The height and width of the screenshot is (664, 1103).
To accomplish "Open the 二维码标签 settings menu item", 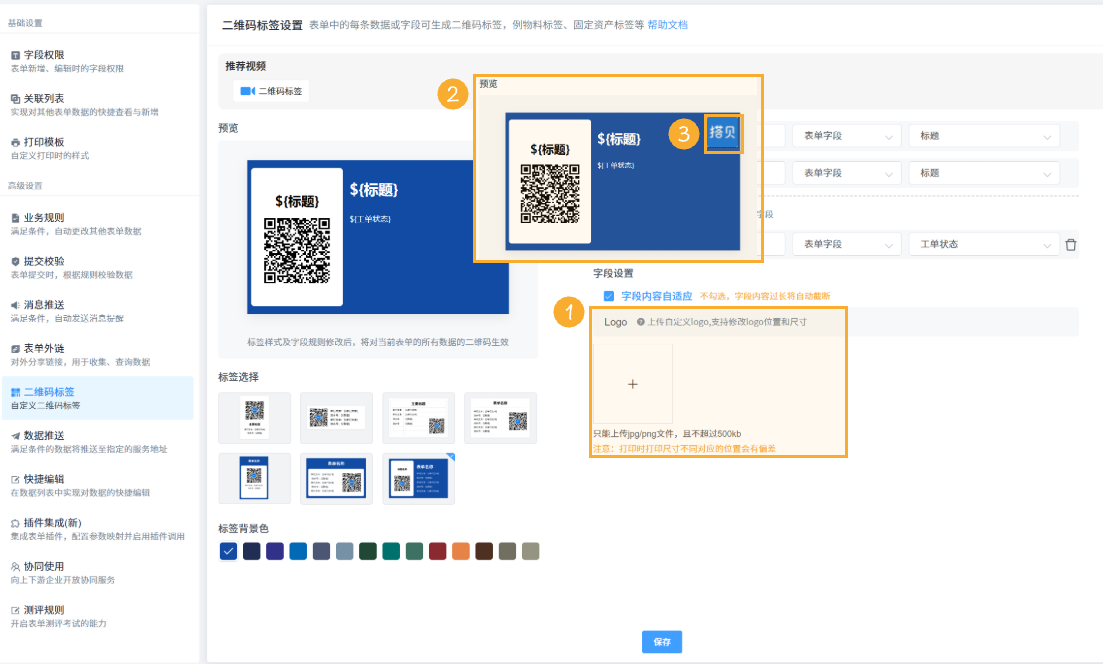I will [98, 398].
